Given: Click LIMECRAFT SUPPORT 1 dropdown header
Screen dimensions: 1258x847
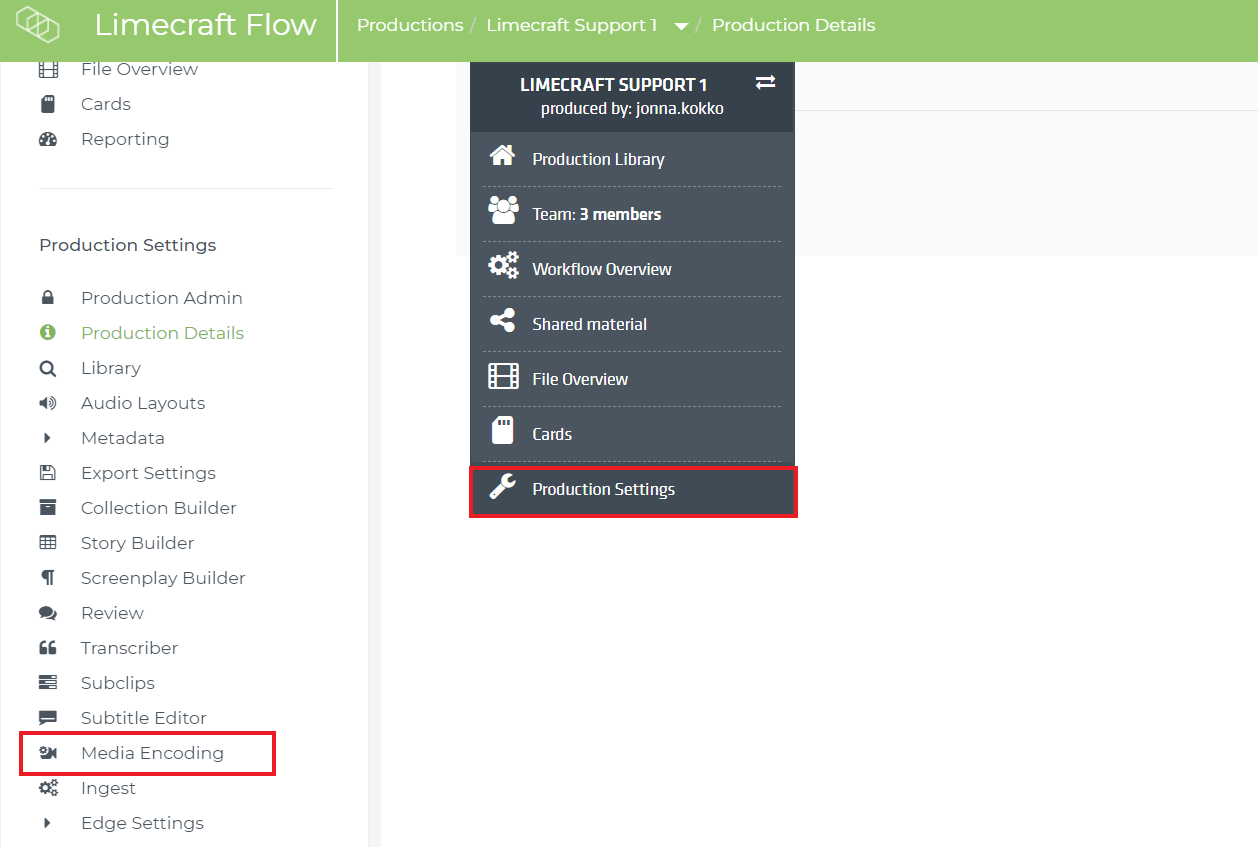Looking at the screenshot, I should click(x=614, y=85).
